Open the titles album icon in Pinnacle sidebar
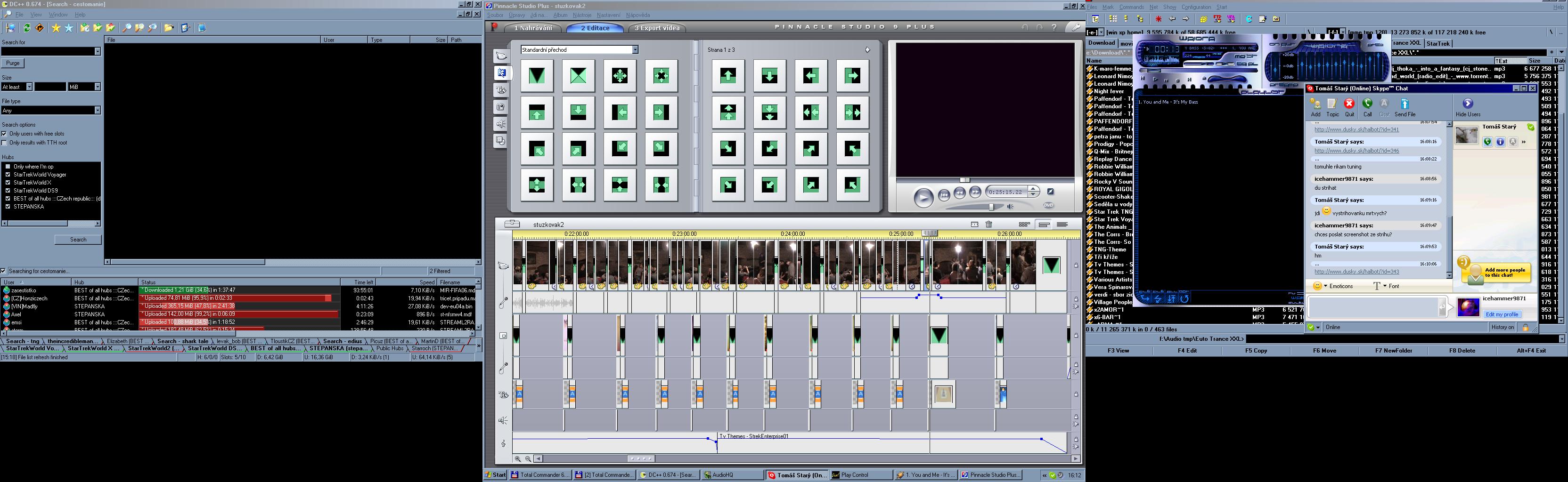 click(x=501, y=90)
